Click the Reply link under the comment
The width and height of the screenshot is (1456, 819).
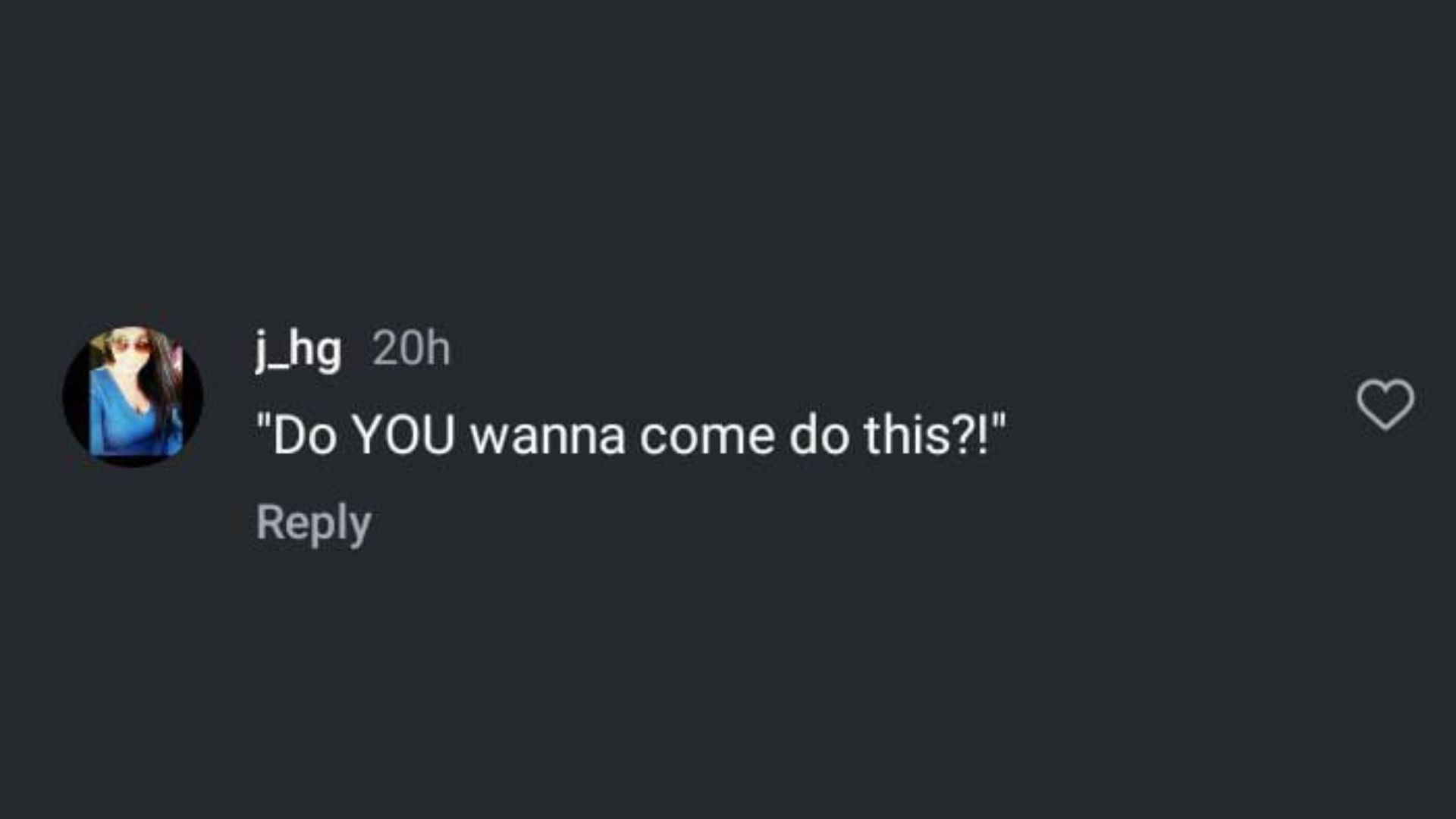313,522
